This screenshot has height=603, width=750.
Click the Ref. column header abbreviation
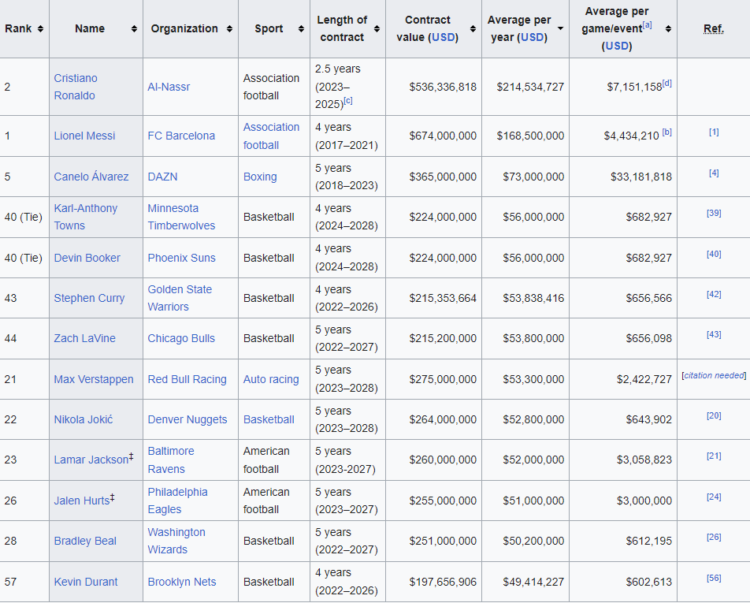714,29
